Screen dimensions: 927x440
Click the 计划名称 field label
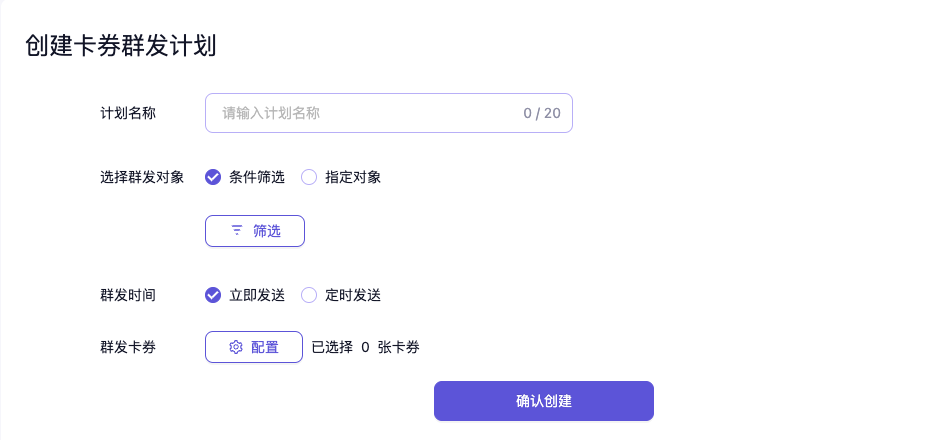(x=128, y=113)
